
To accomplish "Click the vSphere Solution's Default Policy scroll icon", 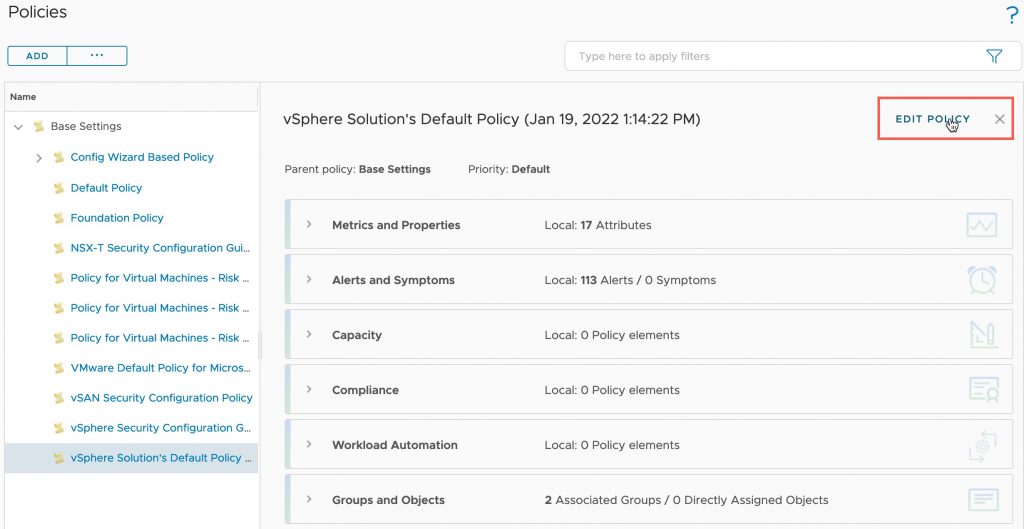I will click(x=59, y=458).
